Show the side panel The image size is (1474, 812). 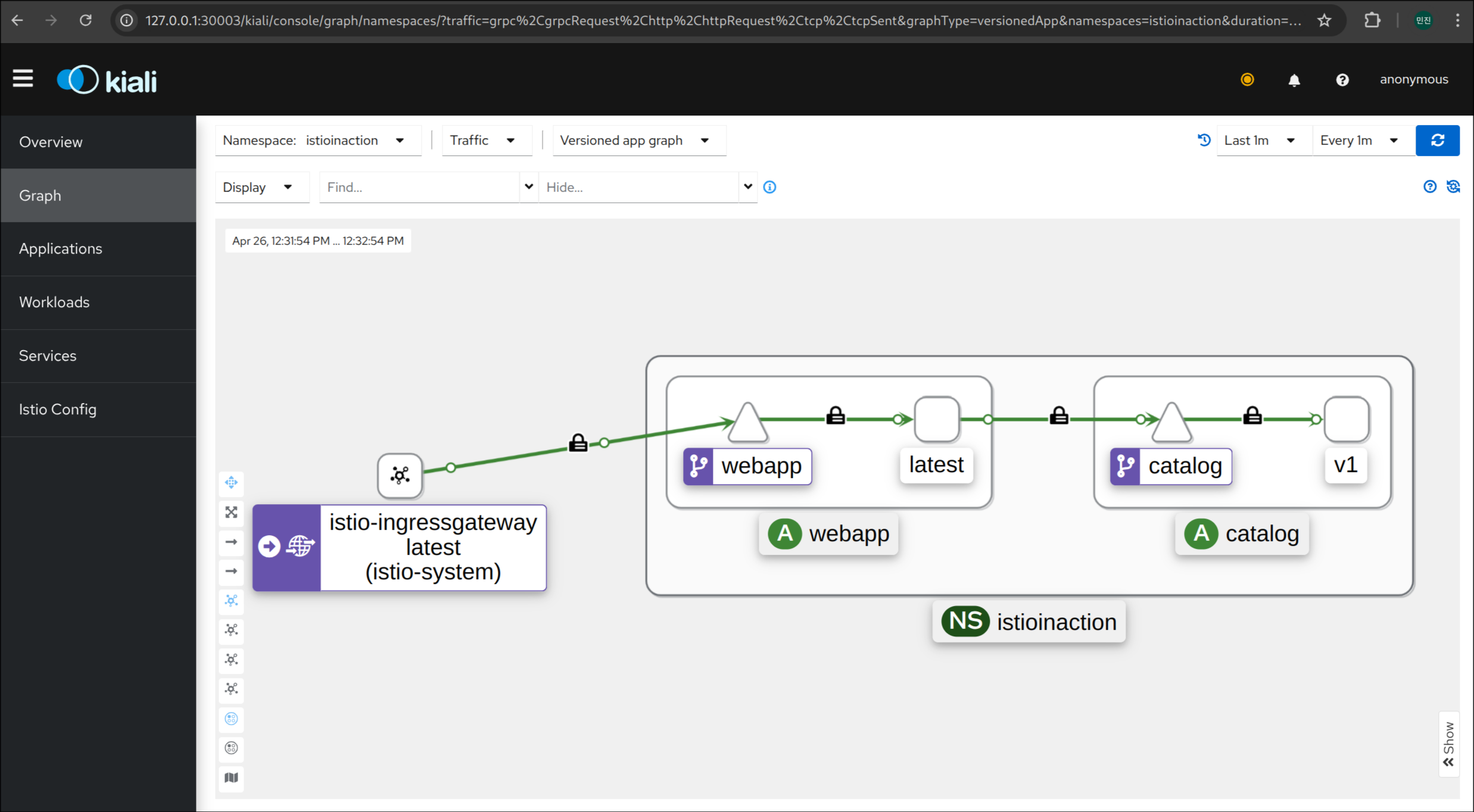tap(1448, 744)
